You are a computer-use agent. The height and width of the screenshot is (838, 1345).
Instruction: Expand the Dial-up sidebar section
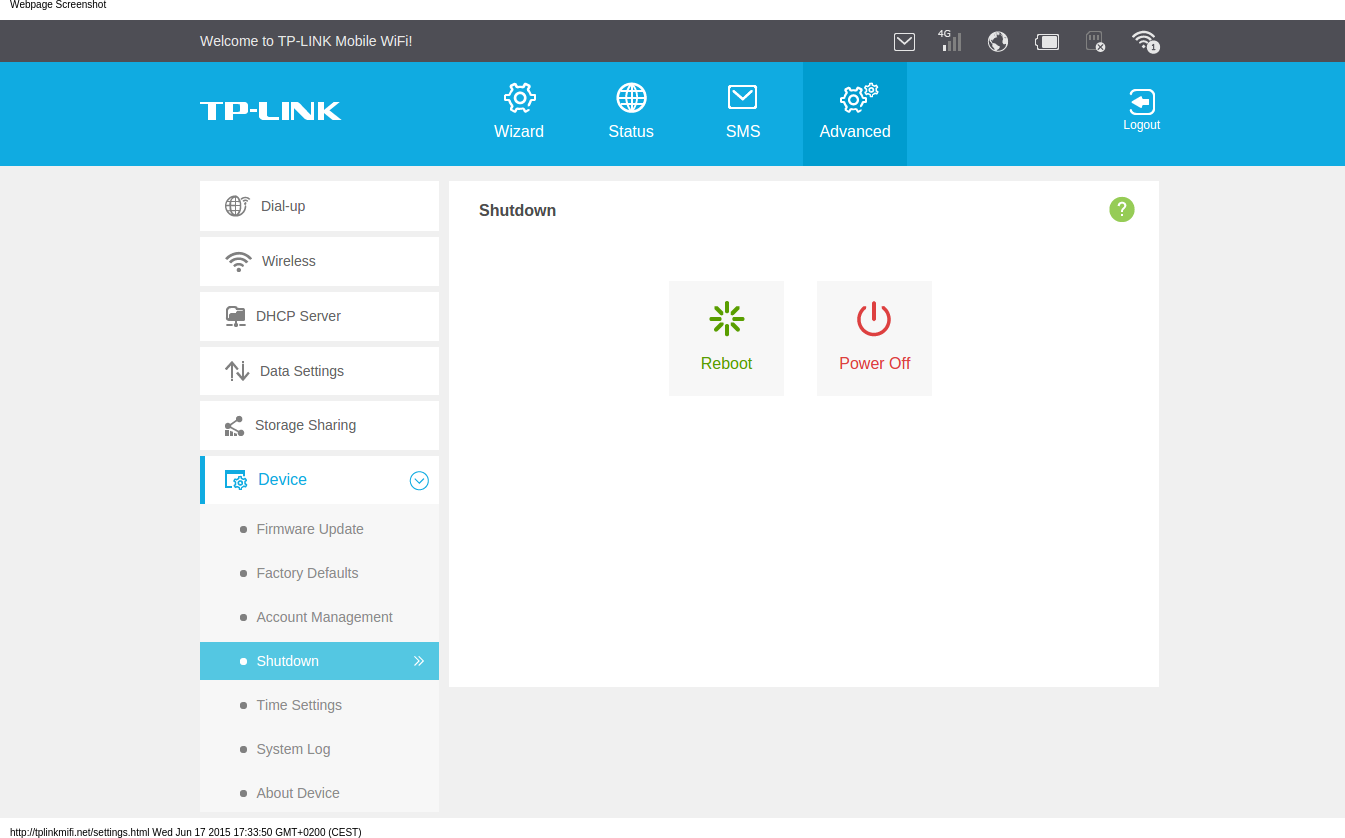pos(319,206)
